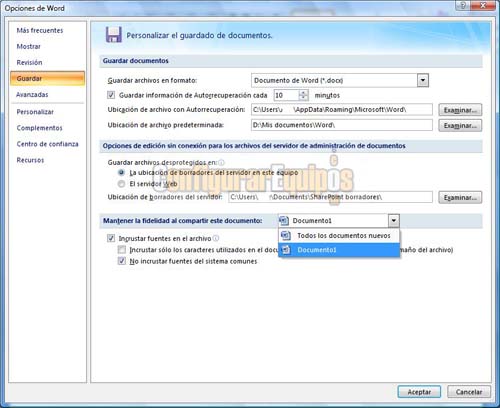Click Examinar for server drafts location
Viewport: 500px width, 408px height.
pyautogui.click(x=460, y=197)
